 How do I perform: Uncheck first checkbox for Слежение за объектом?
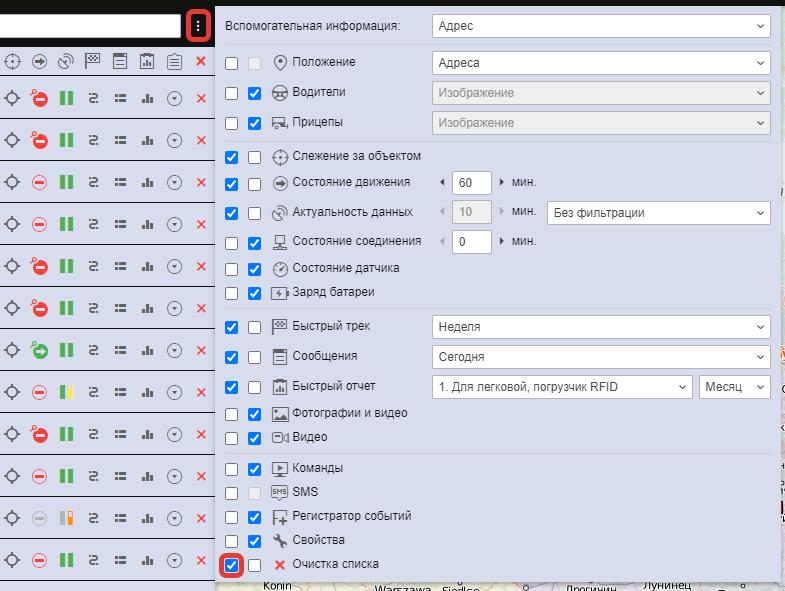231,157
